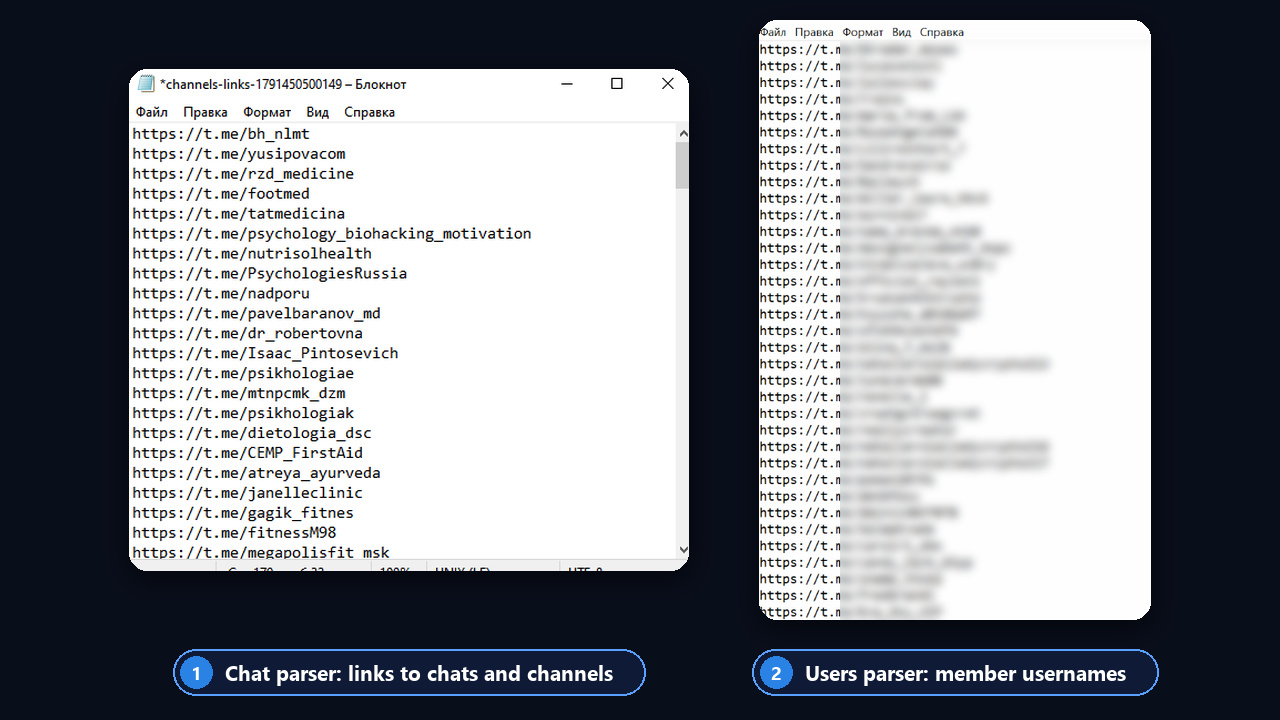The width and height of the screenshot is (1280, 720).
Task: Open Вид menu in blurred-links window
Action: click(x=901, y=32)
